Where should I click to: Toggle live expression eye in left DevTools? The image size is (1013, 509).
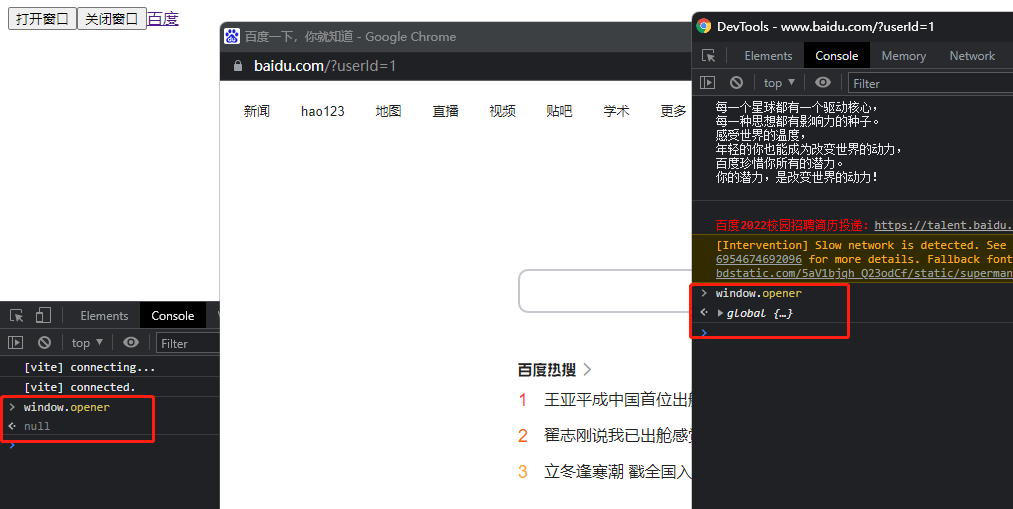pyautogui.click(x=131, y=342)
